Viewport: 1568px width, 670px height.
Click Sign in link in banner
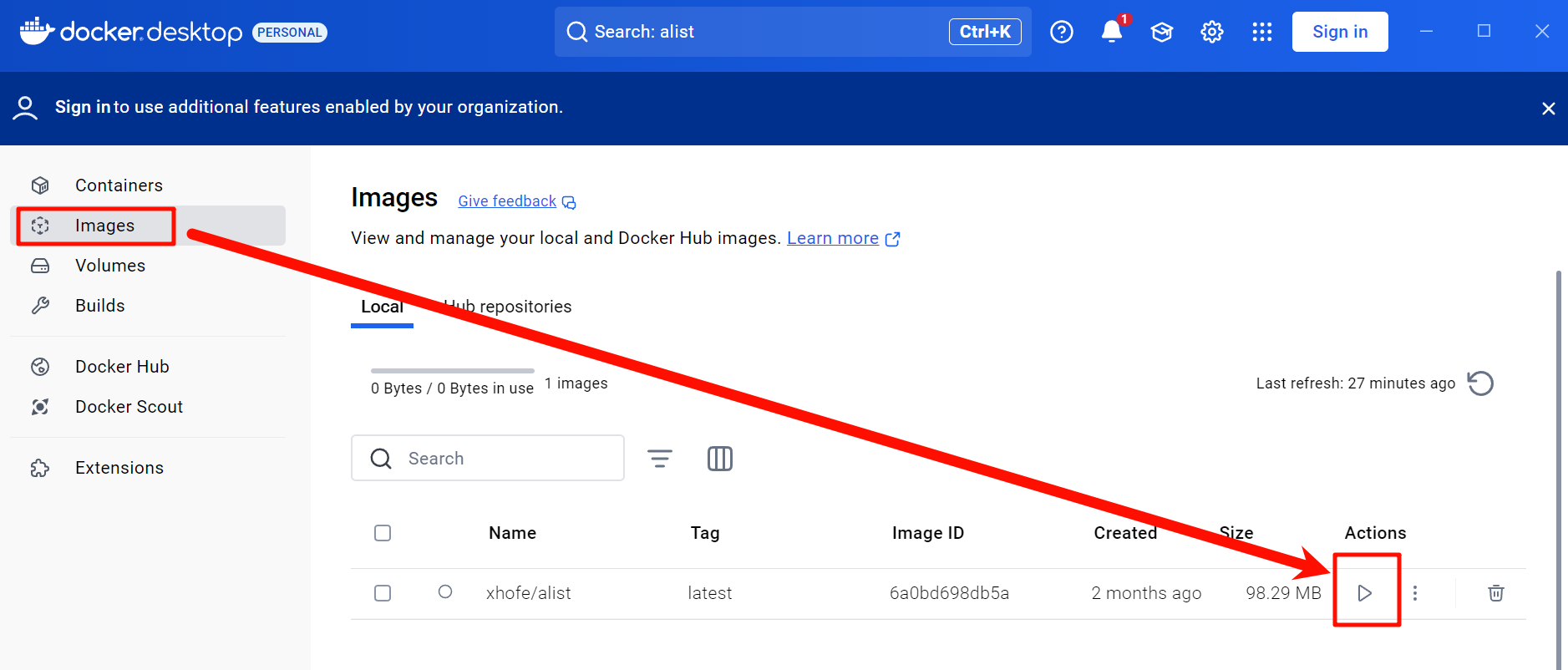[x=83, y=107]
